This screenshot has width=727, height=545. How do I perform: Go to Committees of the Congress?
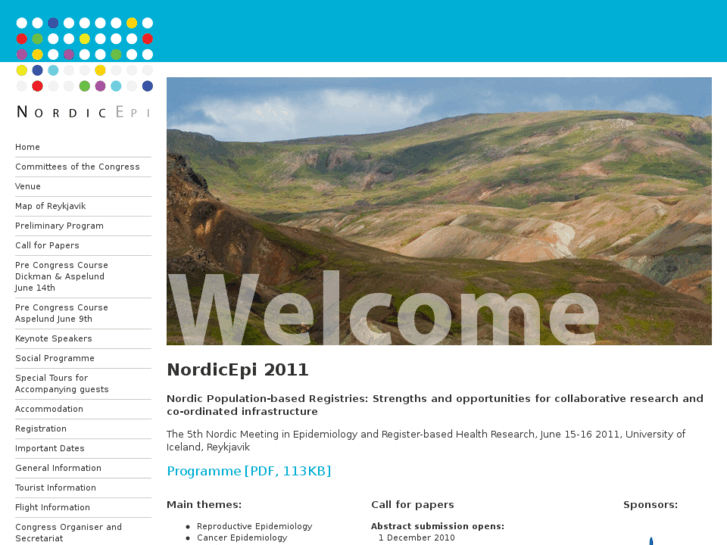click(77, 167)
